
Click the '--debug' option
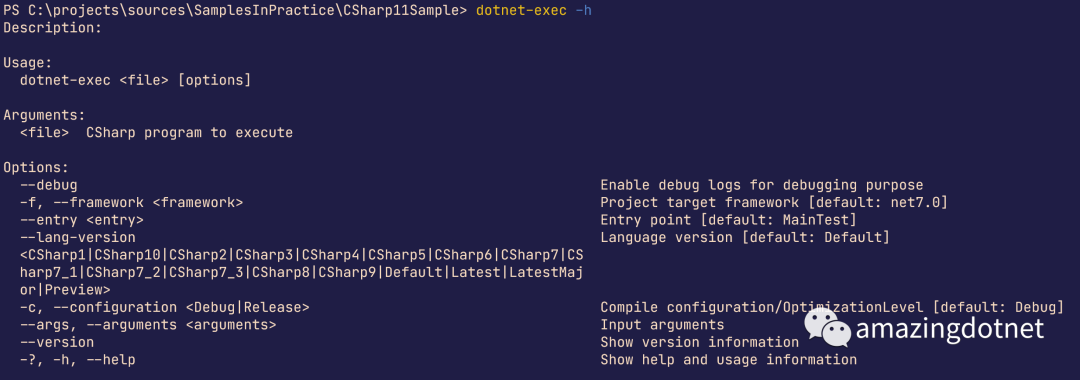49,185
